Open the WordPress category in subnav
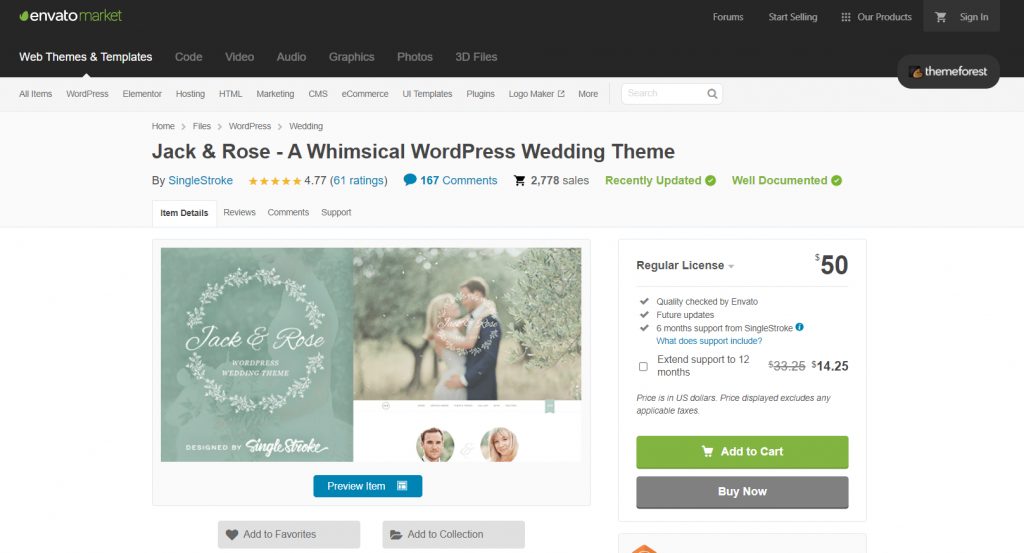 (87, 94)
